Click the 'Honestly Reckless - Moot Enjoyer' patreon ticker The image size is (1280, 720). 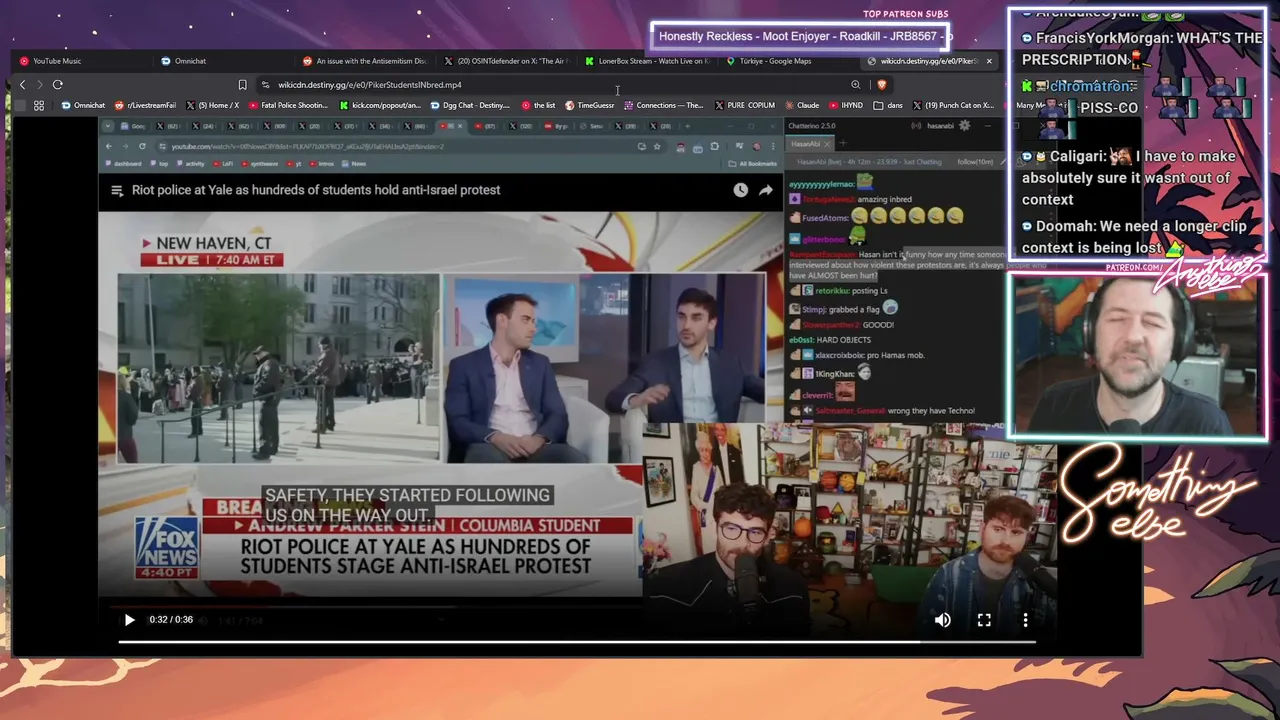pos(800,37)
